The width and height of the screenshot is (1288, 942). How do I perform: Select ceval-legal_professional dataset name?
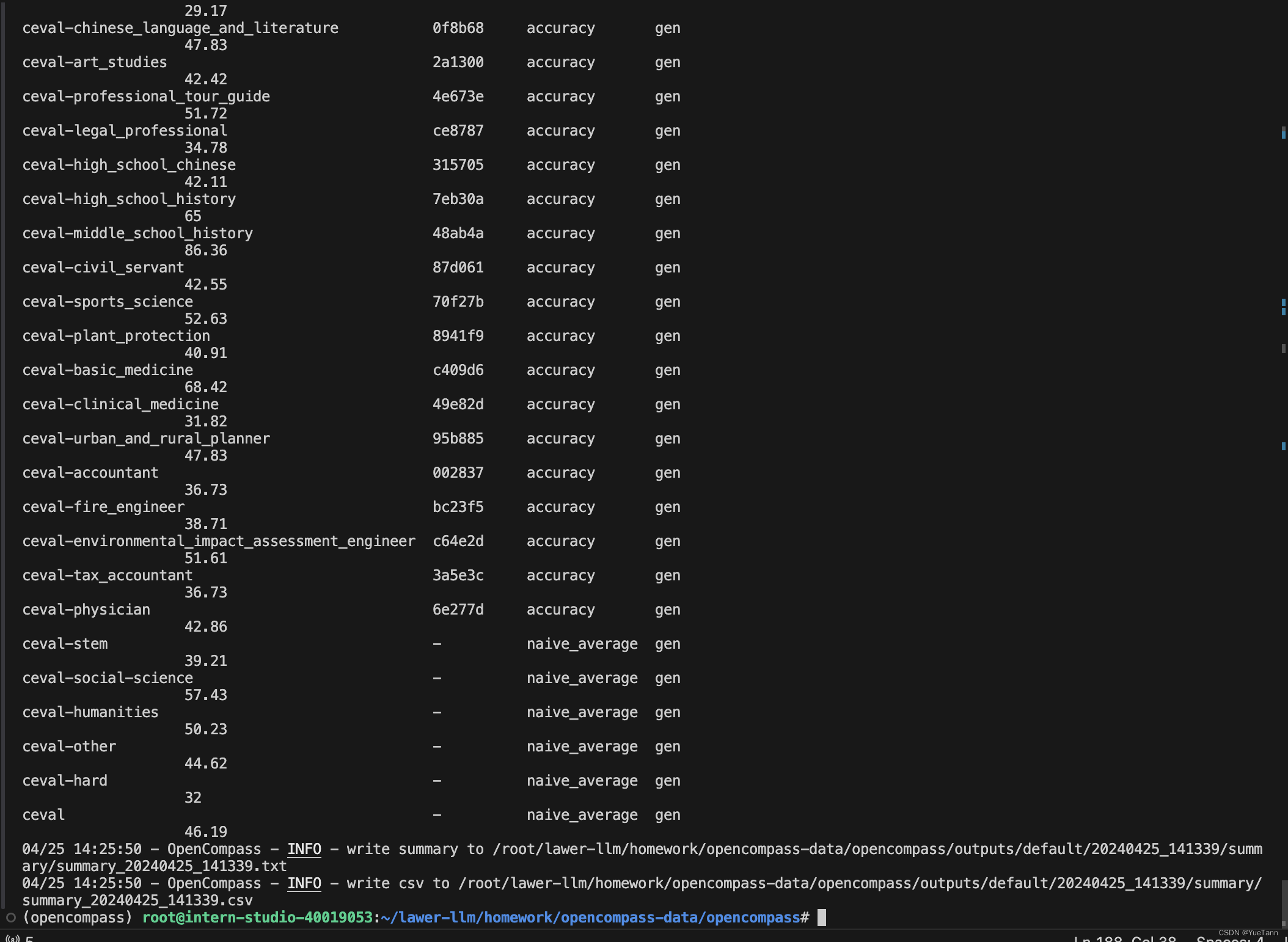pyautogui.click(x=125, y=131)
